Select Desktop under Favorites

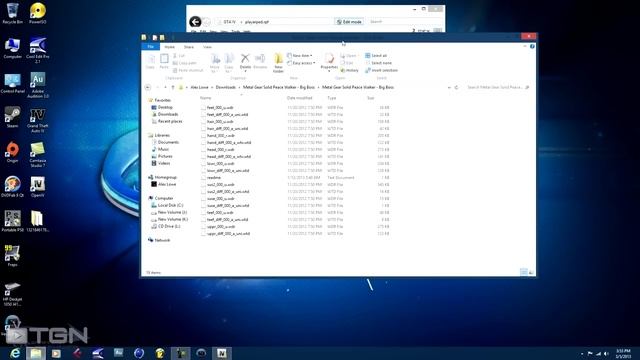pos(162,107)
